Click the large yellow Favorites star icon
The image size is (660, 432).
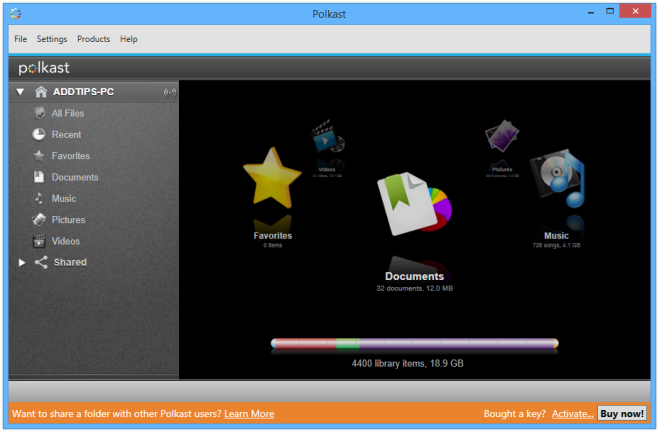point(272,180)
